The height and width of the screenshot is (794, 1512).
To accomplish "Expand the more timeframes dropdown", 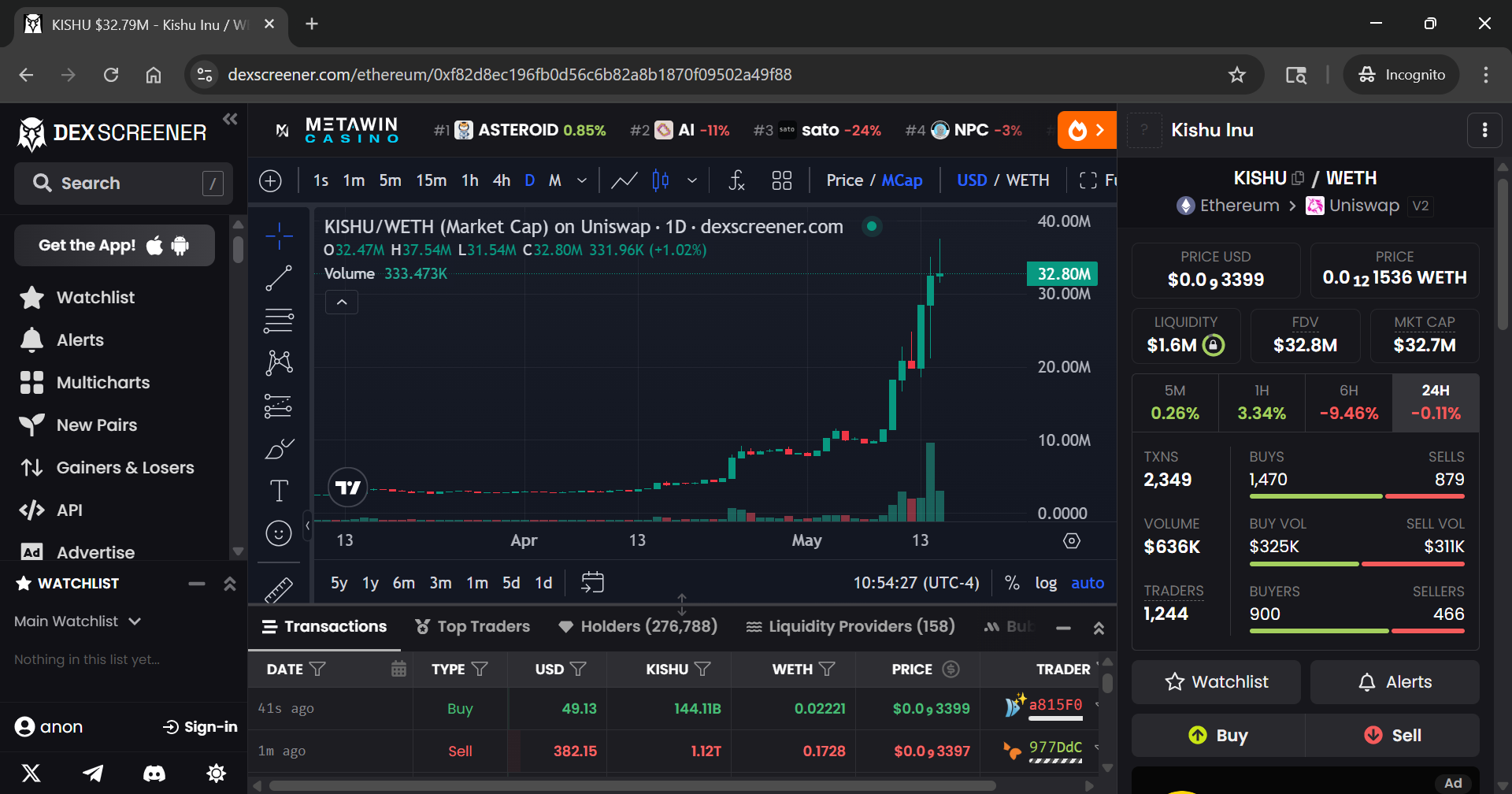I will click(x=582, y=180).
